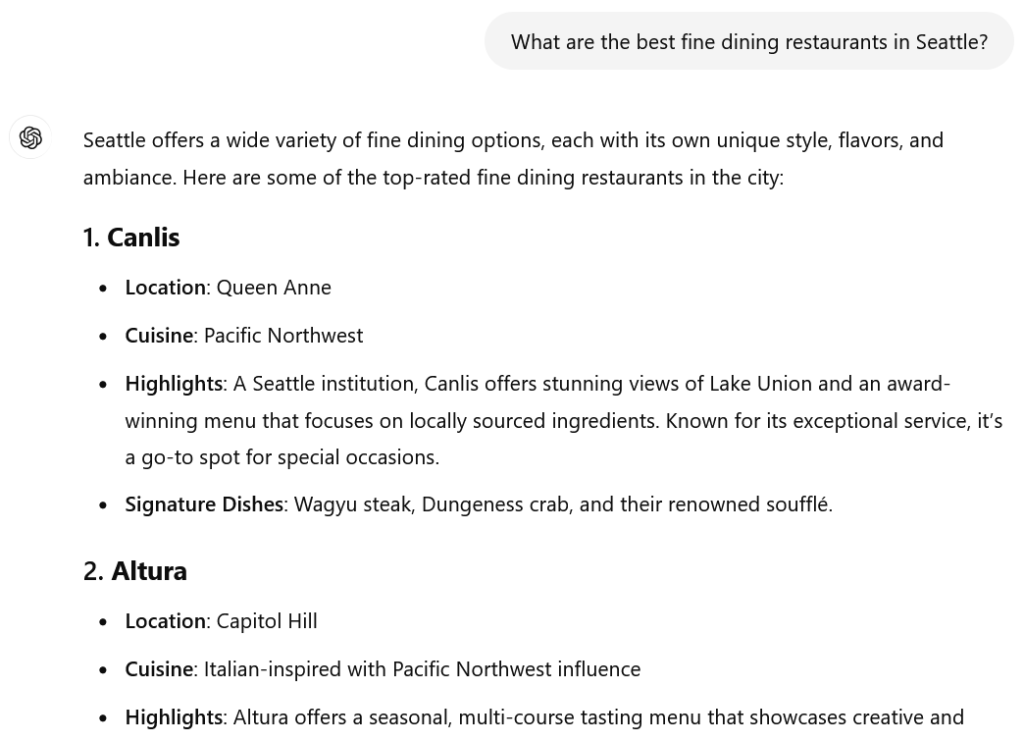Click the 'Cuisine' label under Altura

159,669
